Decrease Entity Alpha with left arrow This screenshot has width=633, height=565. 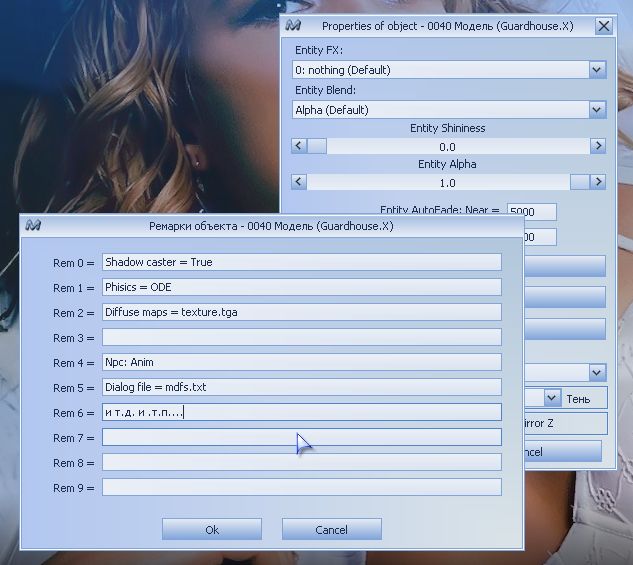coord(298,182)
